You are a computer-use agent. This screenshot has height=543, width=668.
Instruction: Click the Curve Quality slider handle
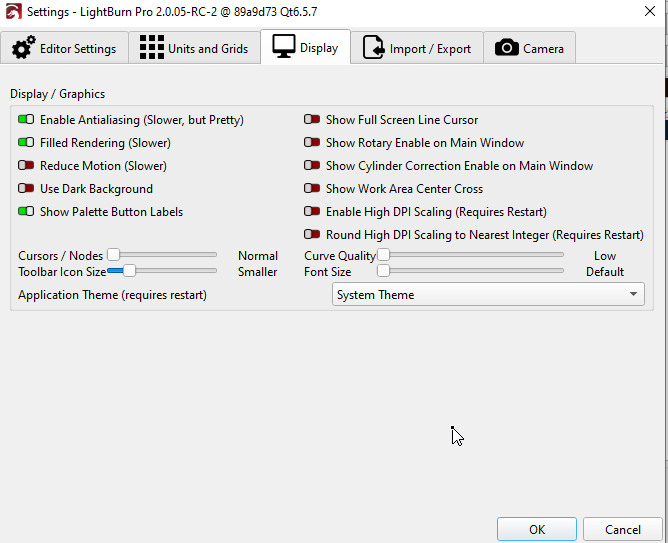(x=383, y=256)
